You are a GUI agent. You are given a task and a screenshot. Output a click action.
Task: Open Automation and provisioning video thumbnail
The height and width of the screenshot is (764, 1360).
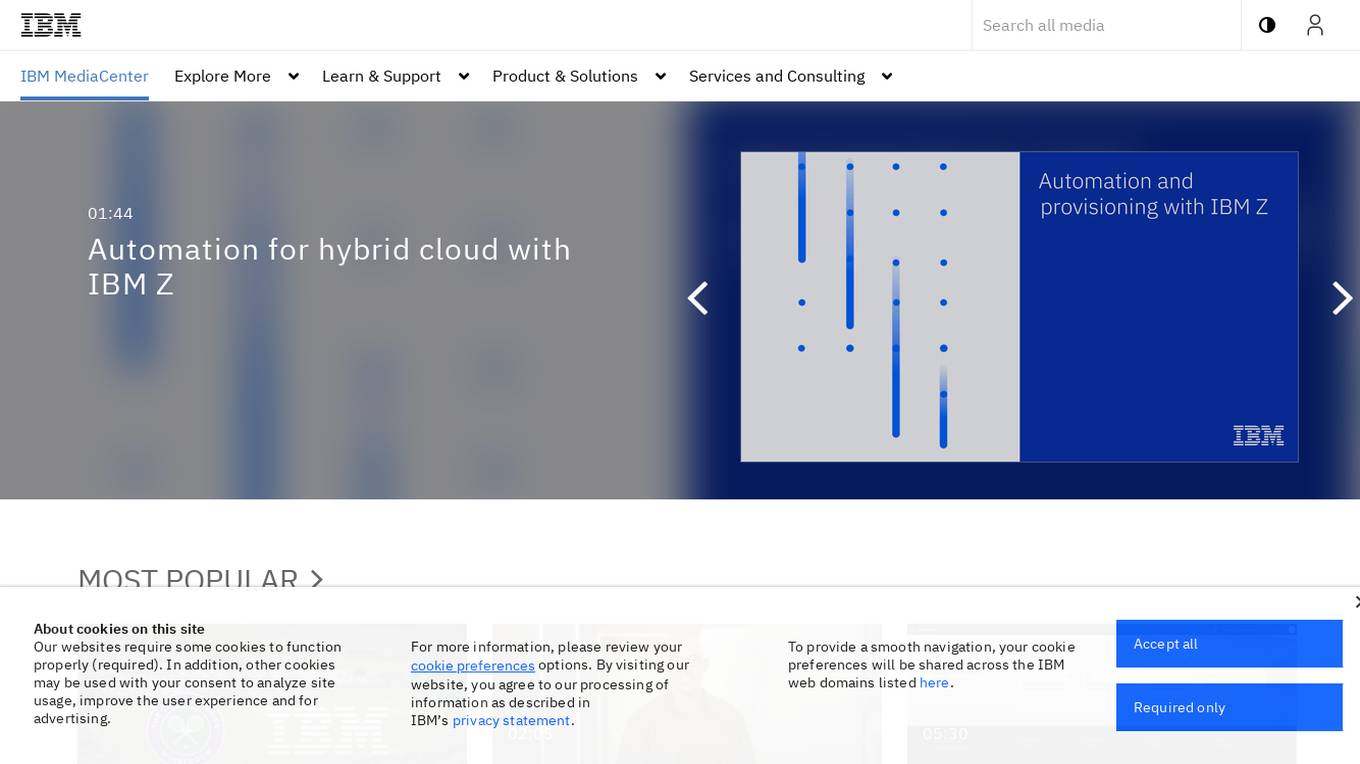tap(1019, 307)
